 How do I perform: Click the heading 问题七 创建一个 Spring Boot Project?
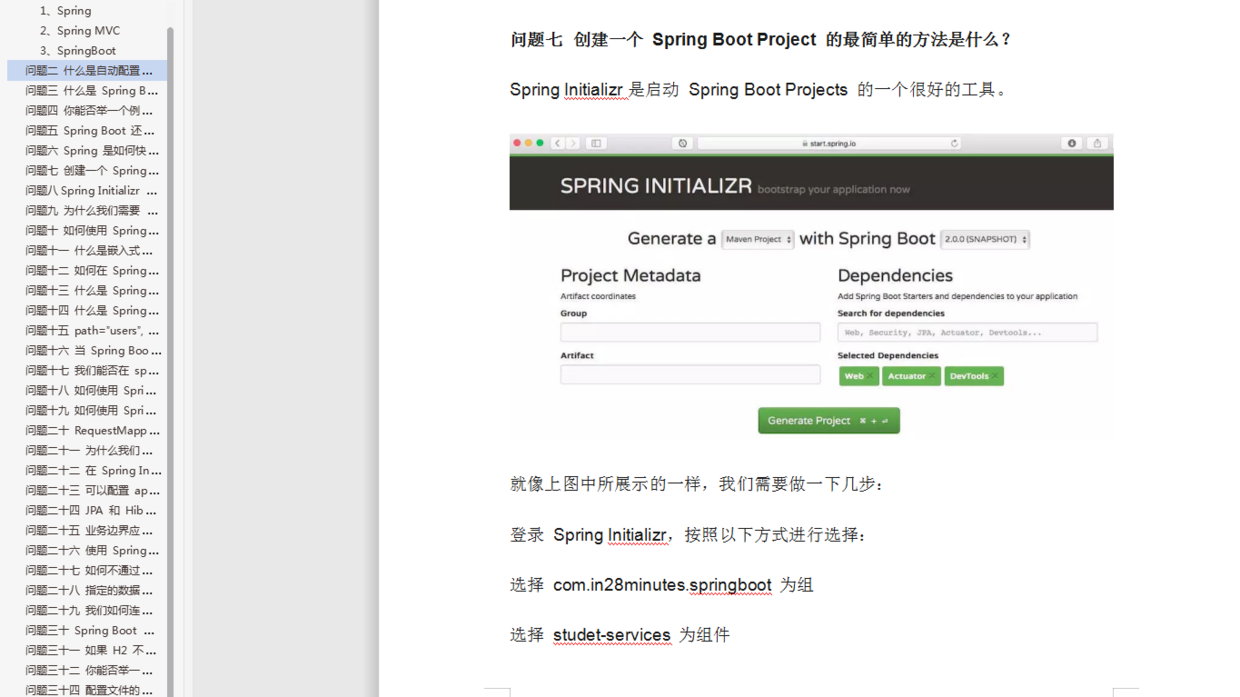(x=761, y=39)
